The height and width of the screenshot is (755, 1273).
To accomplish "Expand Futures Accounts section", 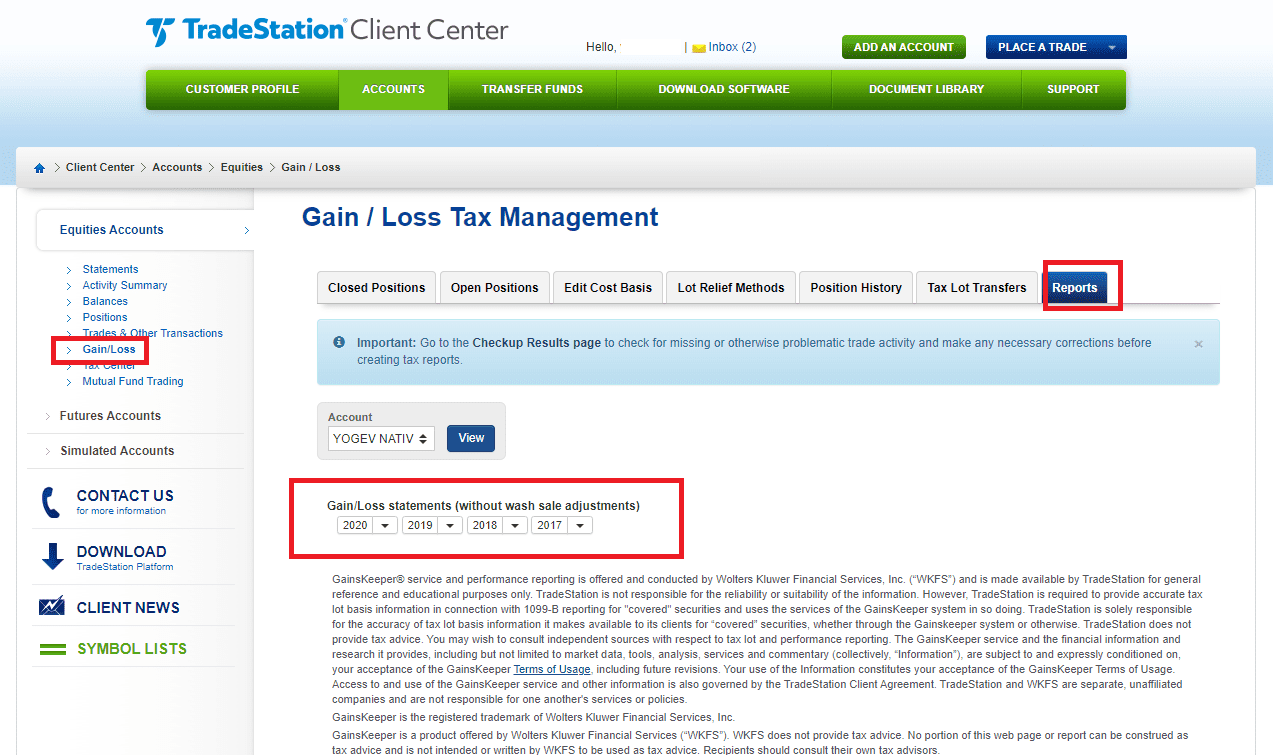I will [x=110, y=416].
